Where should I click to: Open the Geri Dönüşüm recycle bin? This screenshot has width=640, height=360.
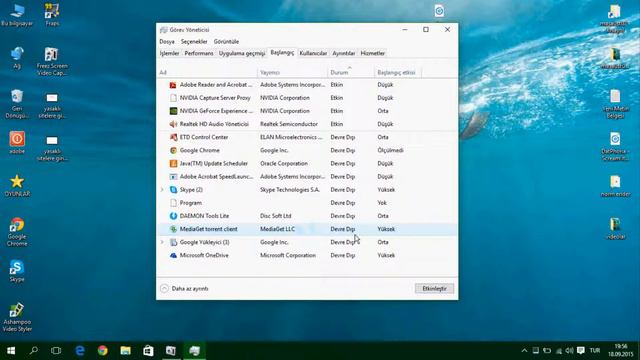click(x=17, y=104)
